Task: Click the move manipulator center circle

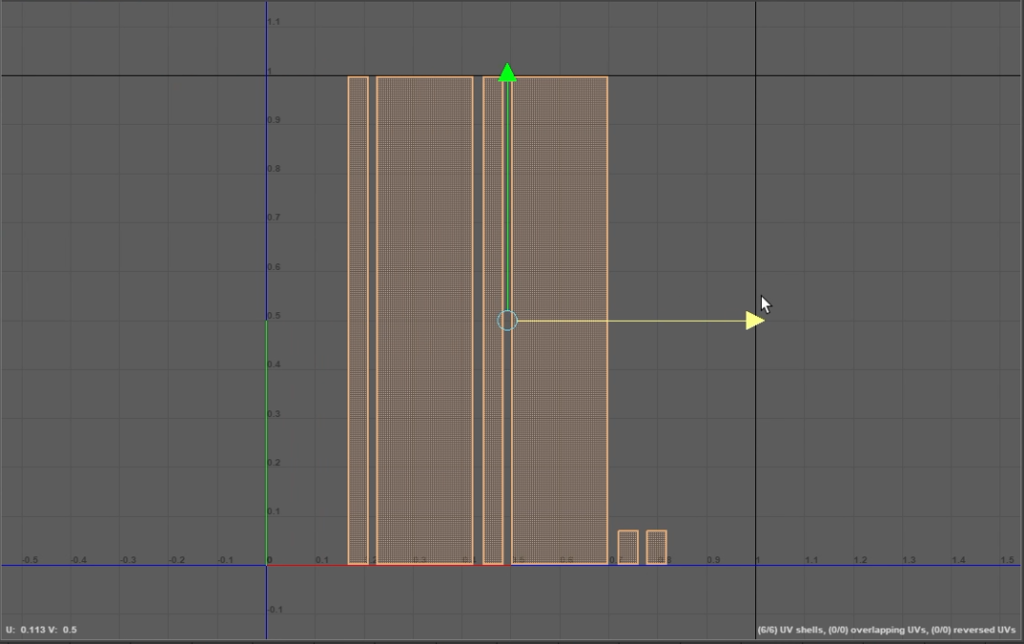Action: [x=507, y=320]
